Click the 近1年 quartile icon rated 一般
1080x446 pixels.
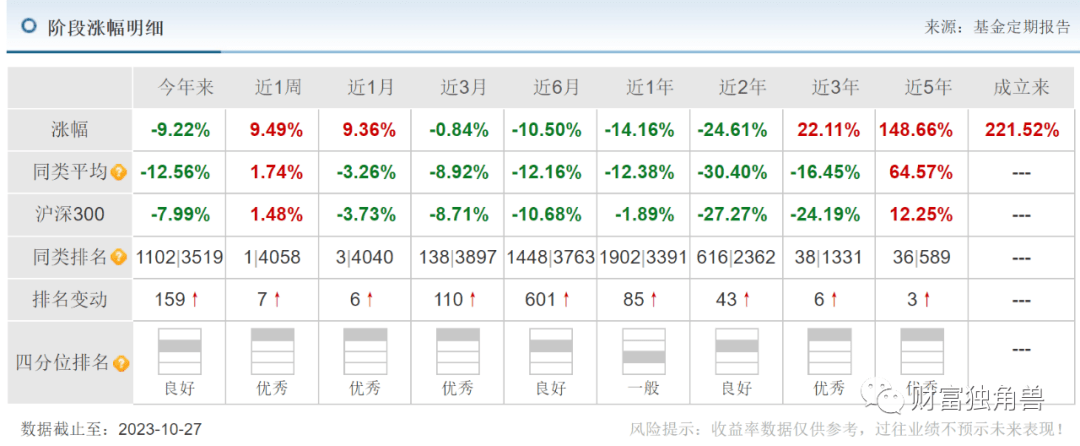645,351
